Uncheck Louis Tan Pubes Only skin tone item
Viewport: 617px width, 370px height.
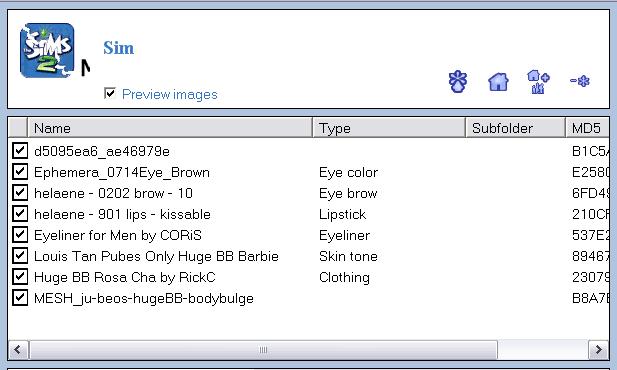(20, 255)
